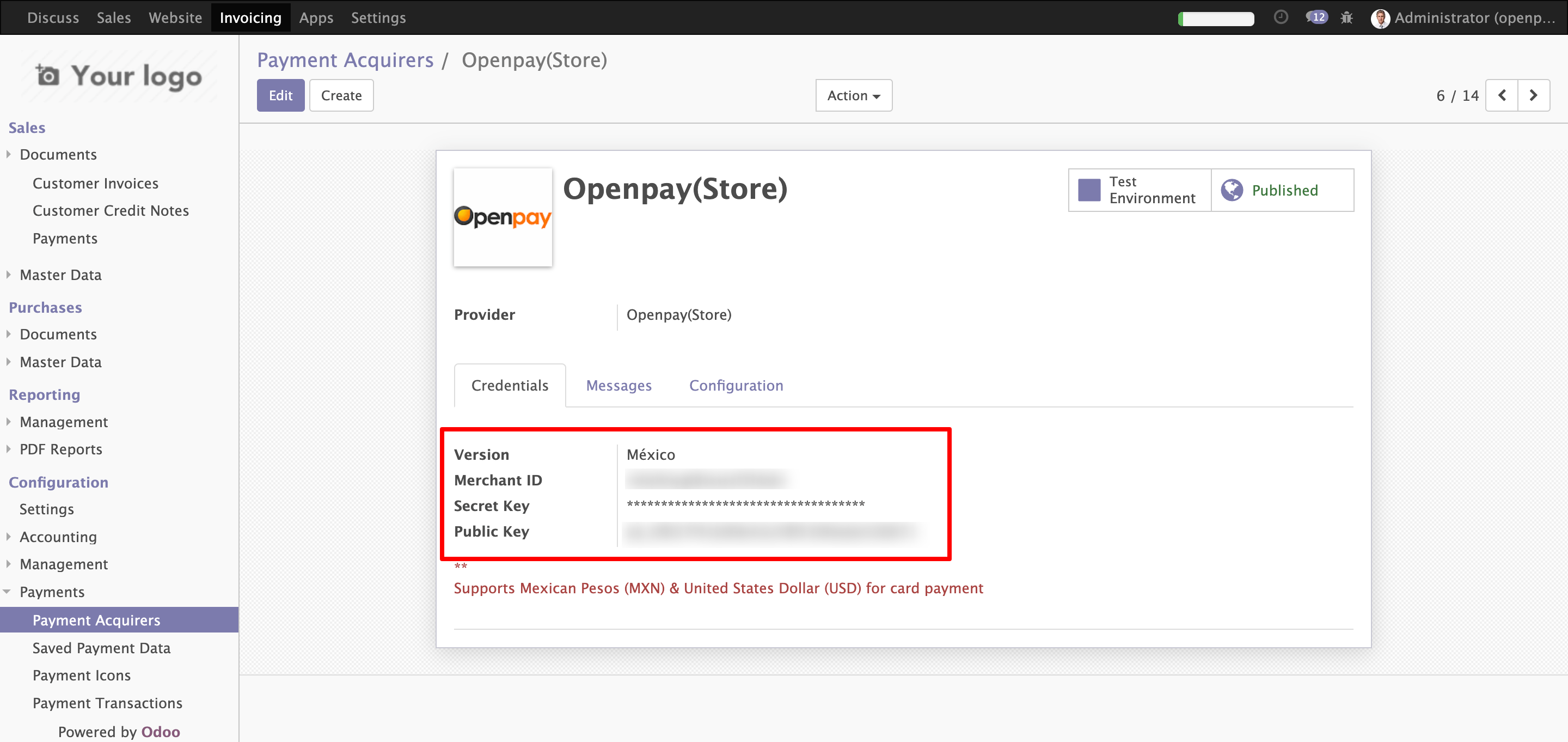Open Configuration Settings in sidebar
Screen dimensions: 1568x742
(46, 509)
